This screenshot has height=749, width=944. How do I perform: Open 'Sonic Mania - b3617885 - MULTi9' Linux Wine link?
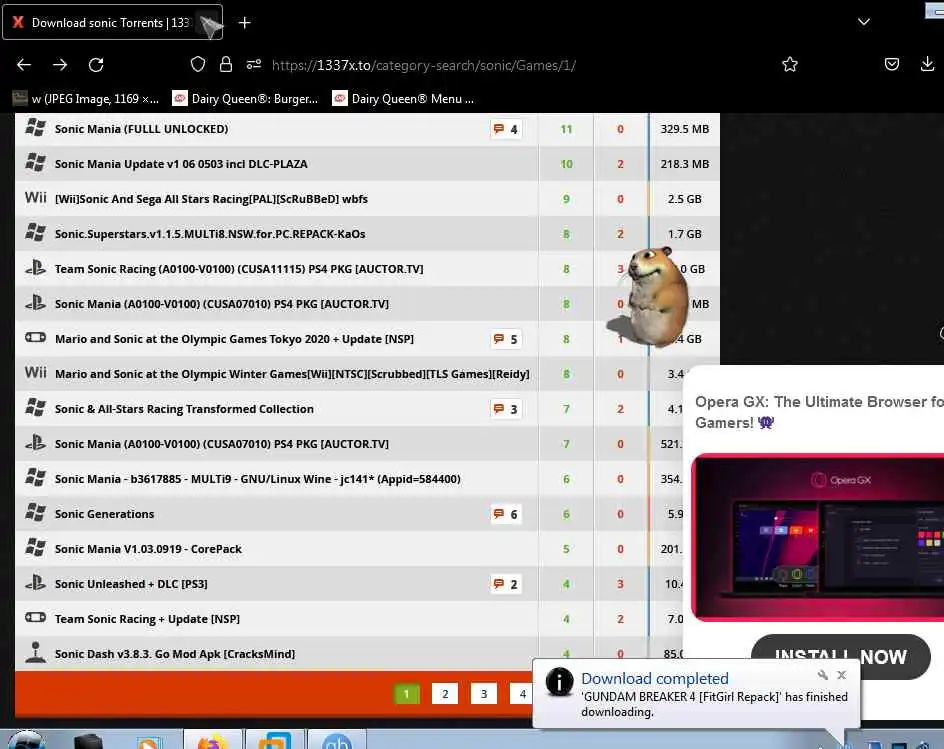pos(258,479)
